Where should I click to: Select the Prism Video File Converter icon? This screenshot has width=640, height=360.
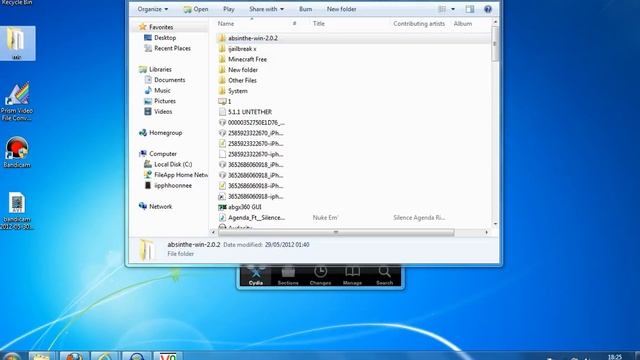point(17,102)
